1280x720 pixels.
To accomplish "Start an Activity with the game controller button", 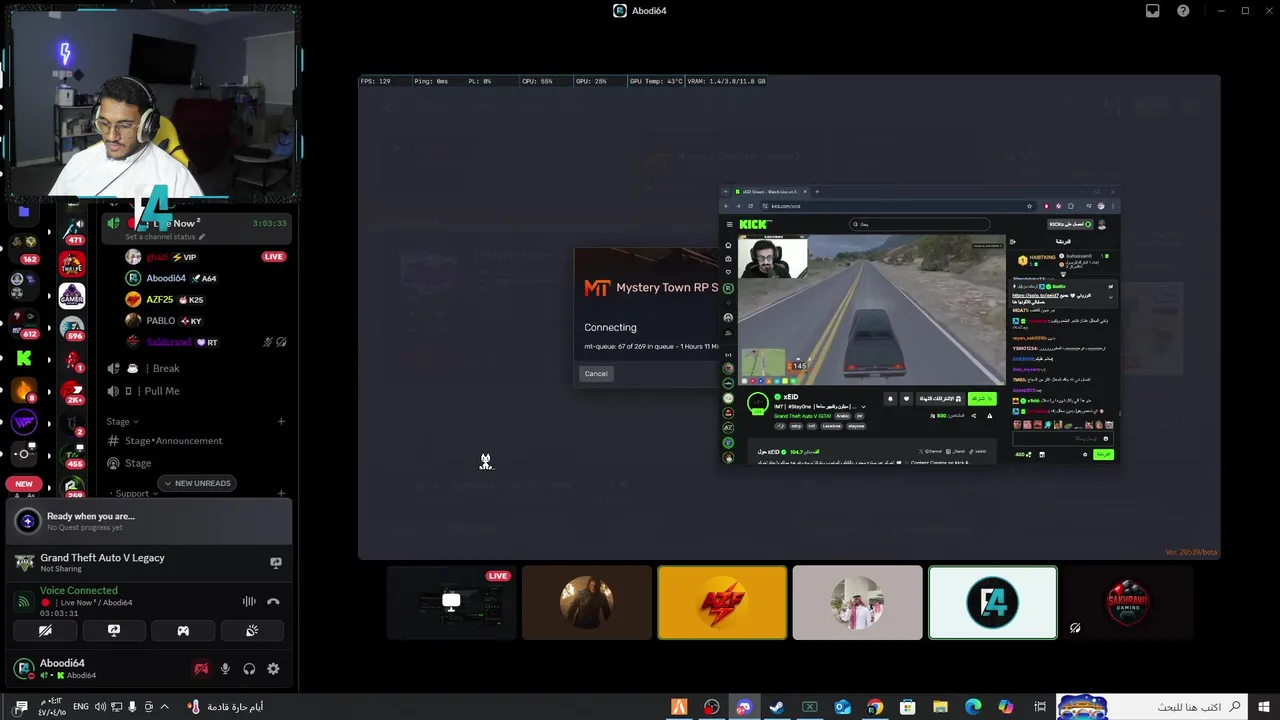I will pyautogui.click(x=183, y=631).
